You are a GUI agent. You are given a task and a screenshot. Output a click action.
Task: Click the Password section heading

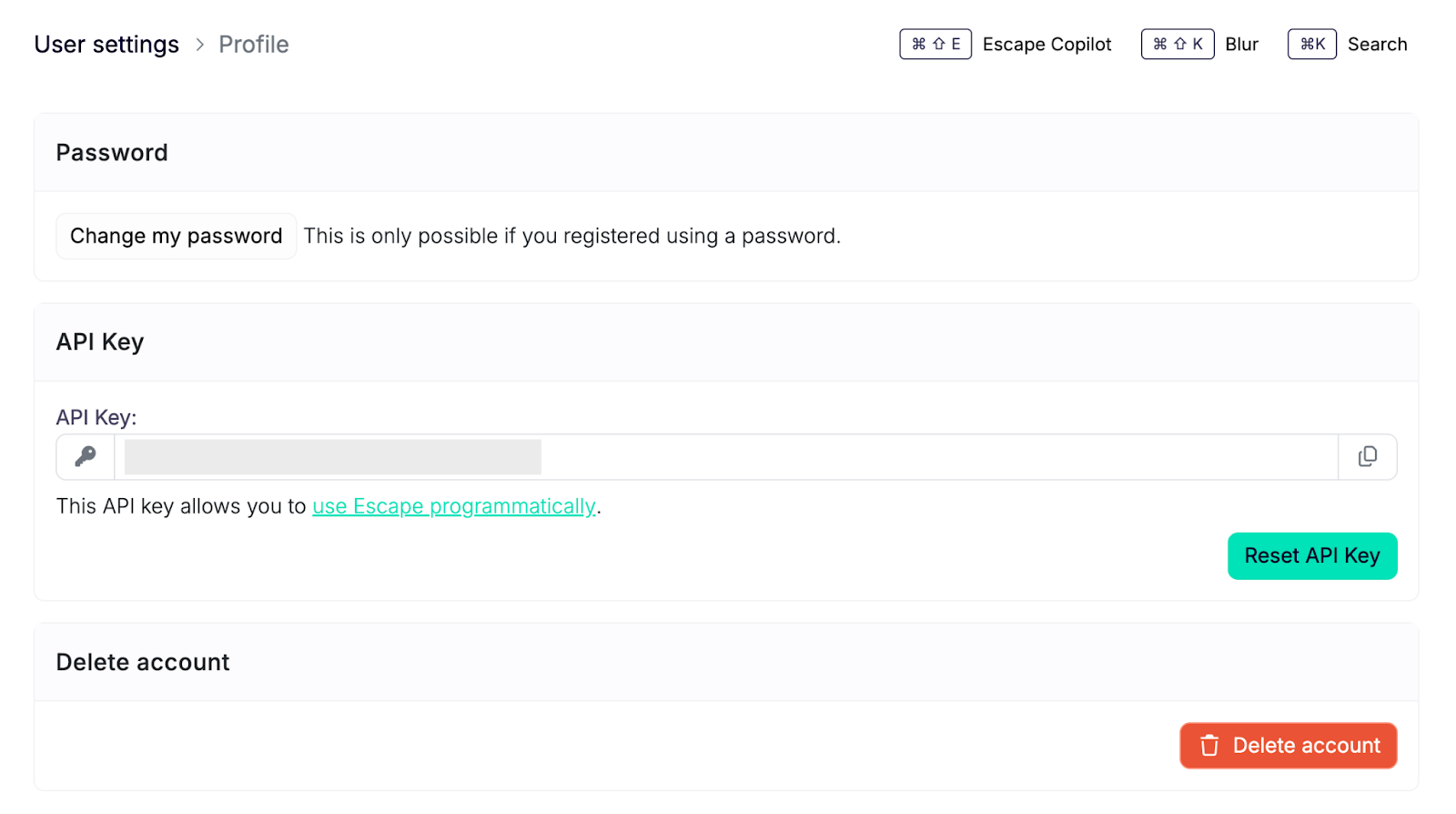(112, 153)
